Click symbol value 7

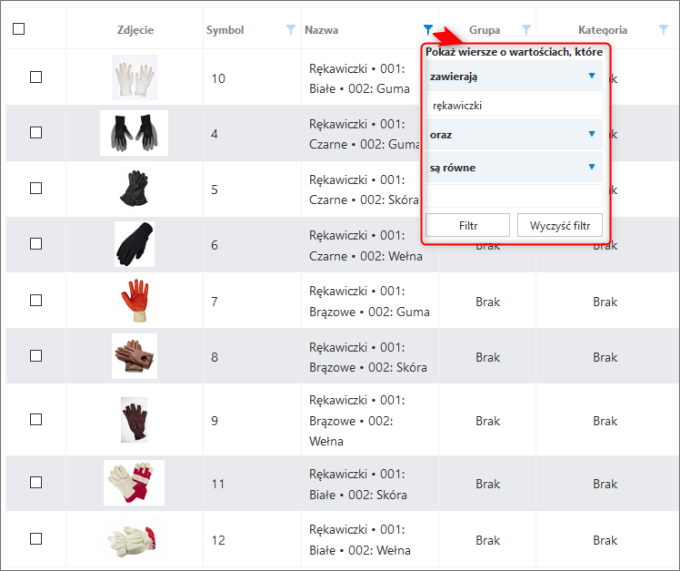(214, 301)
